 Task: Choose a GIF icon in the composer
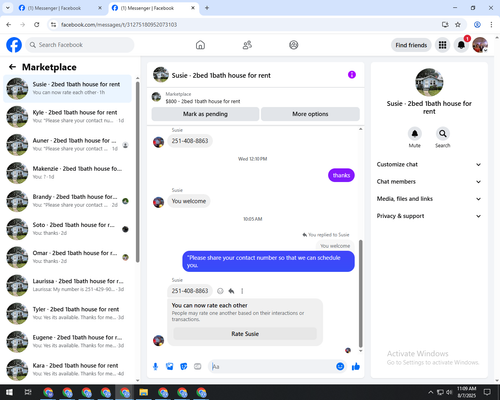pyautogui.click(x=198, y=367)
